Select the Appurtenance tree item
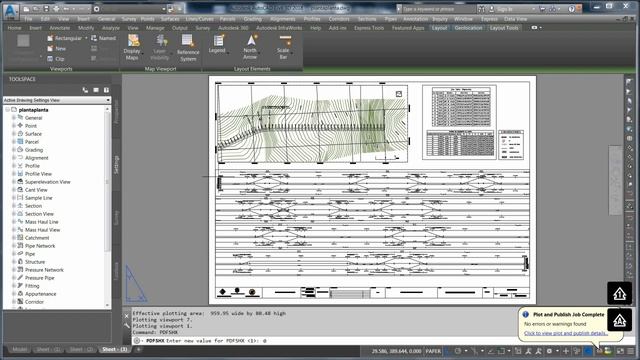 click(40, 294)
